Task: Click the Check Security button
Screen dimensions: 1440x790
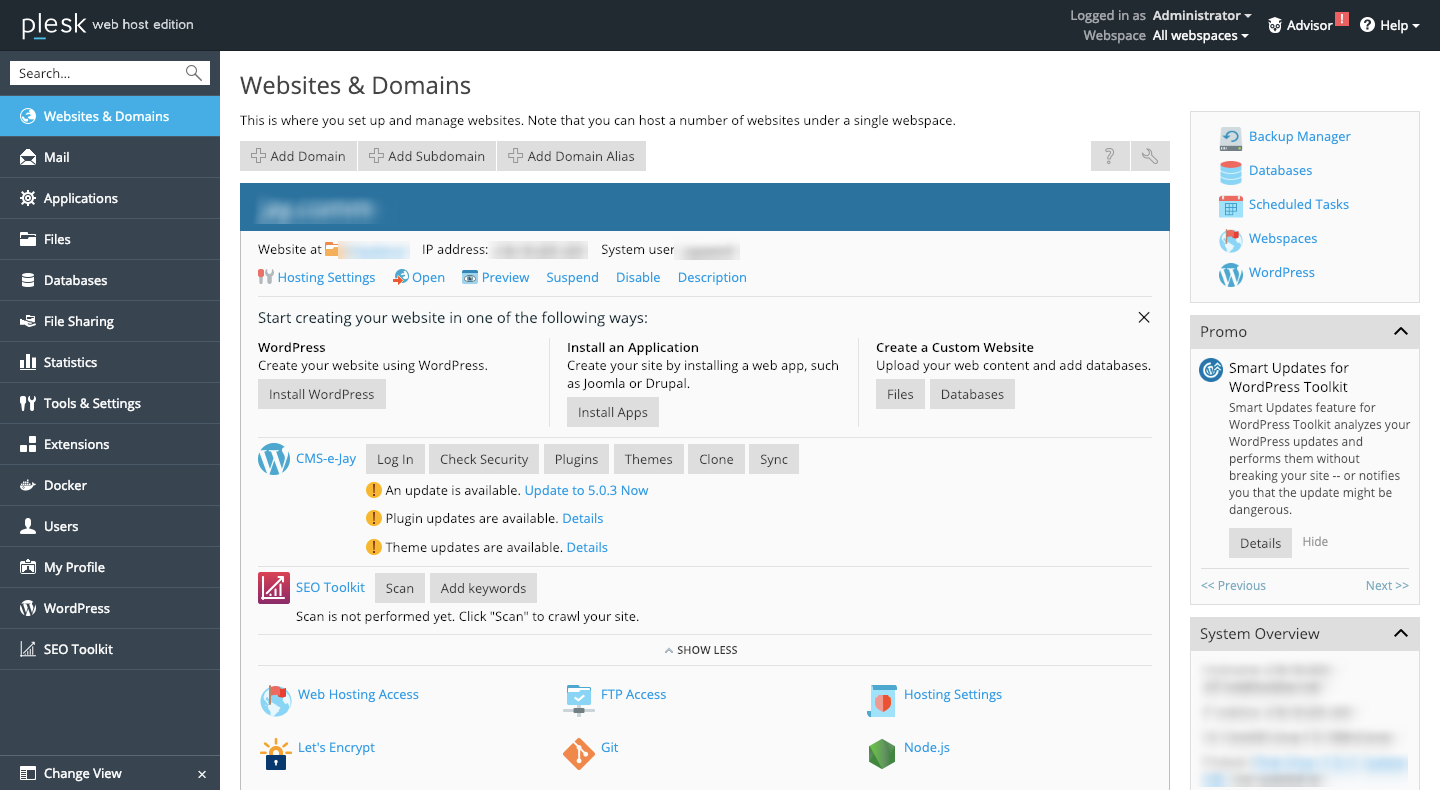Action: pyautogui.click(x=484, y=459)
